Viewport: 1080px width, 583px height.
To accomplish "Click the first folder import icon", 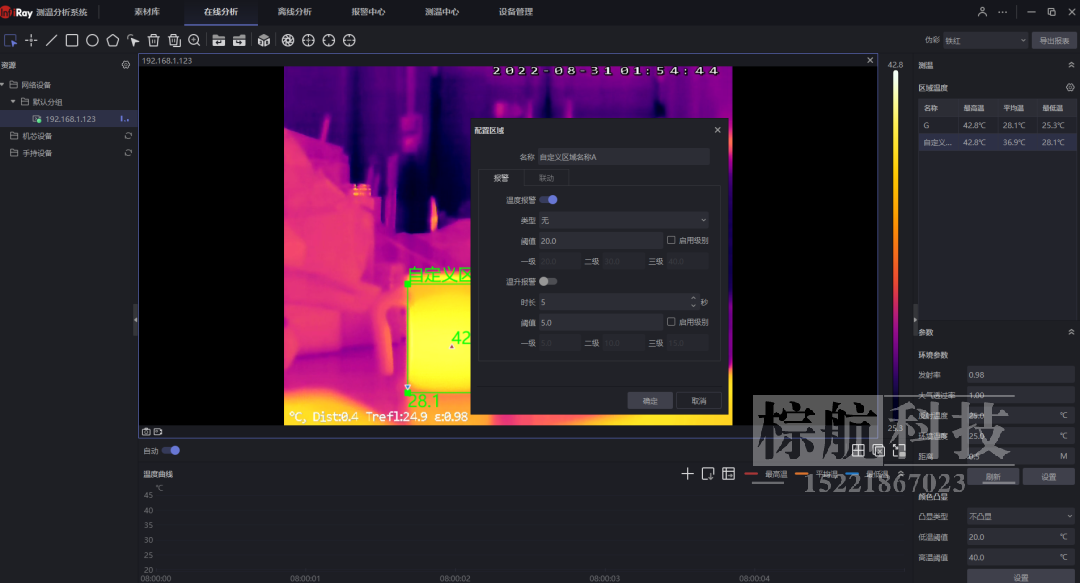I will click(218, 41).
